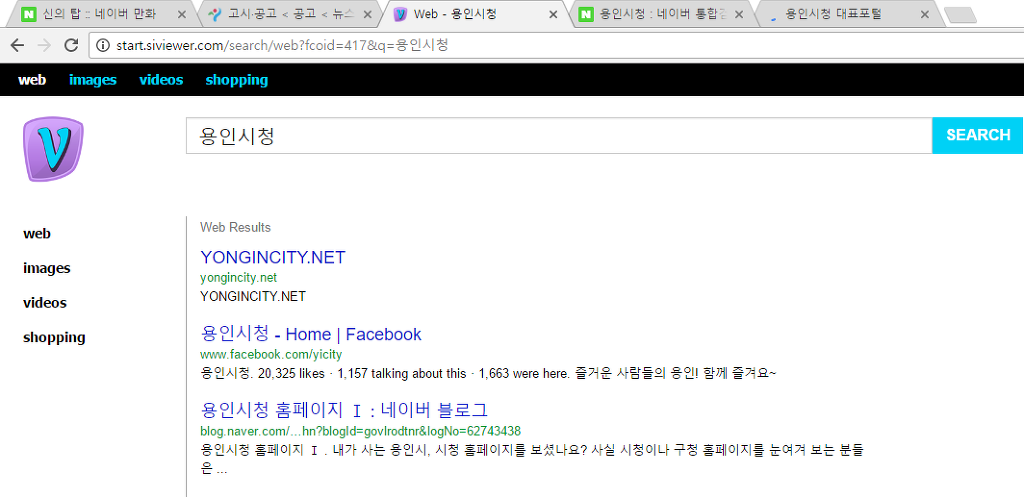Click the www.facebook.com/yicity URL

click(x=271, y=355)
